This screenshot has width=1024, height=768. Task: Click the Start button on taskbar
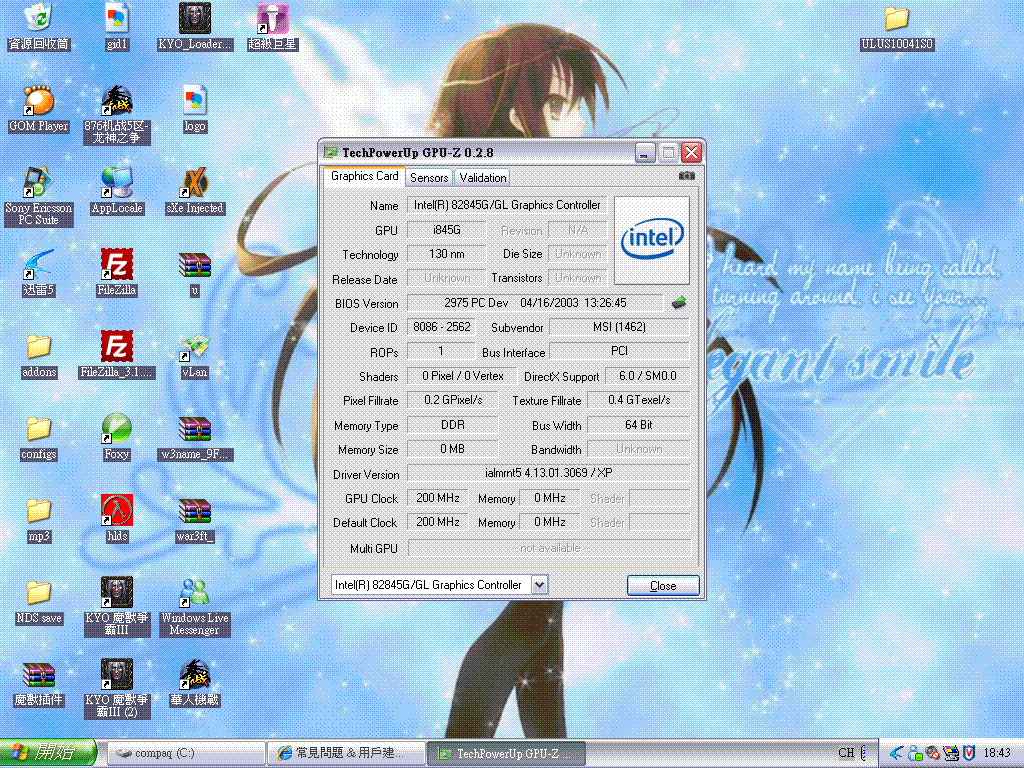48,752
